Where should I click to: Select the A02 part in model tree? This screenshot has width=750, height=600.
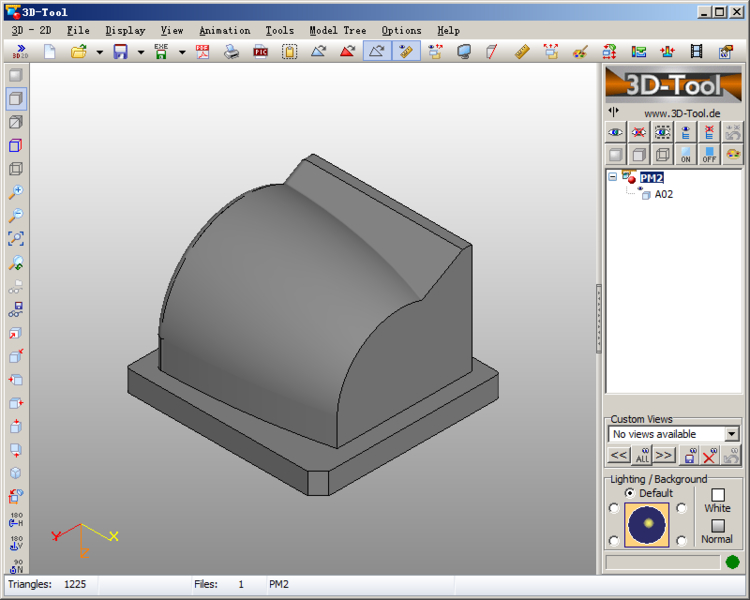(663, 194)
